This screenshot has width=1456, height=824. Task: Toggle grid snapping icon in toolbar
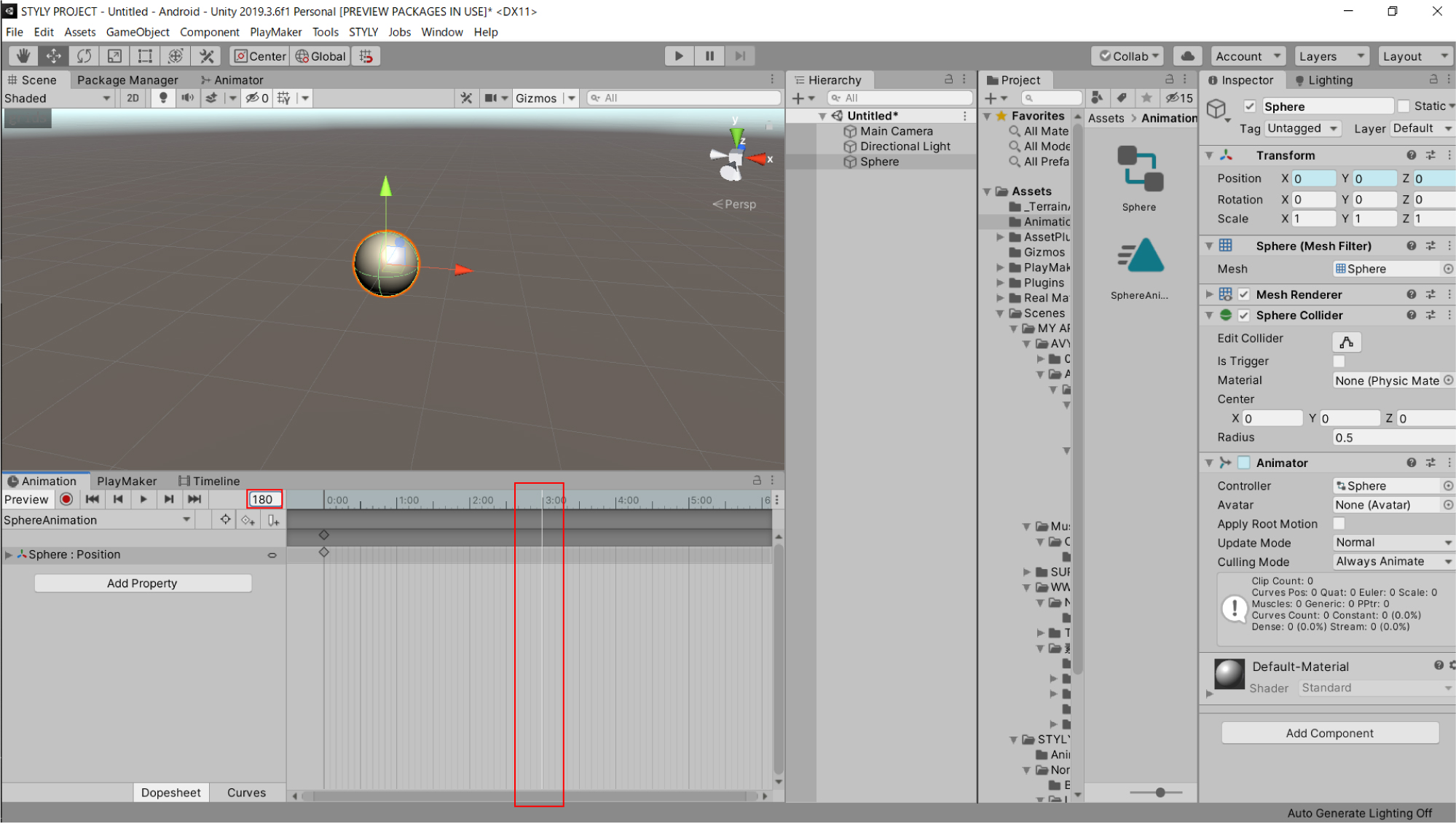pos(366,56)
